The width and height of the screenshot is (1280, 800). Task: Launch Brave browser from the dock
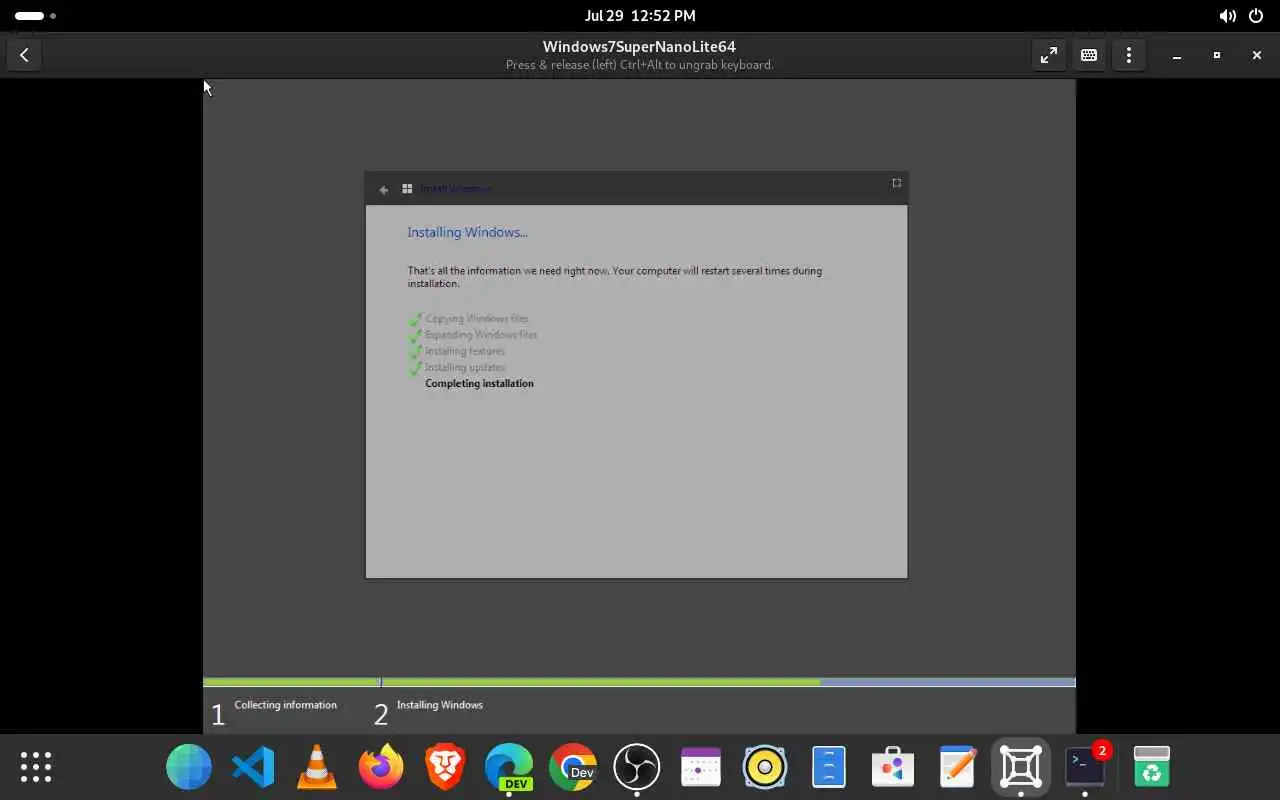(445, 767)
